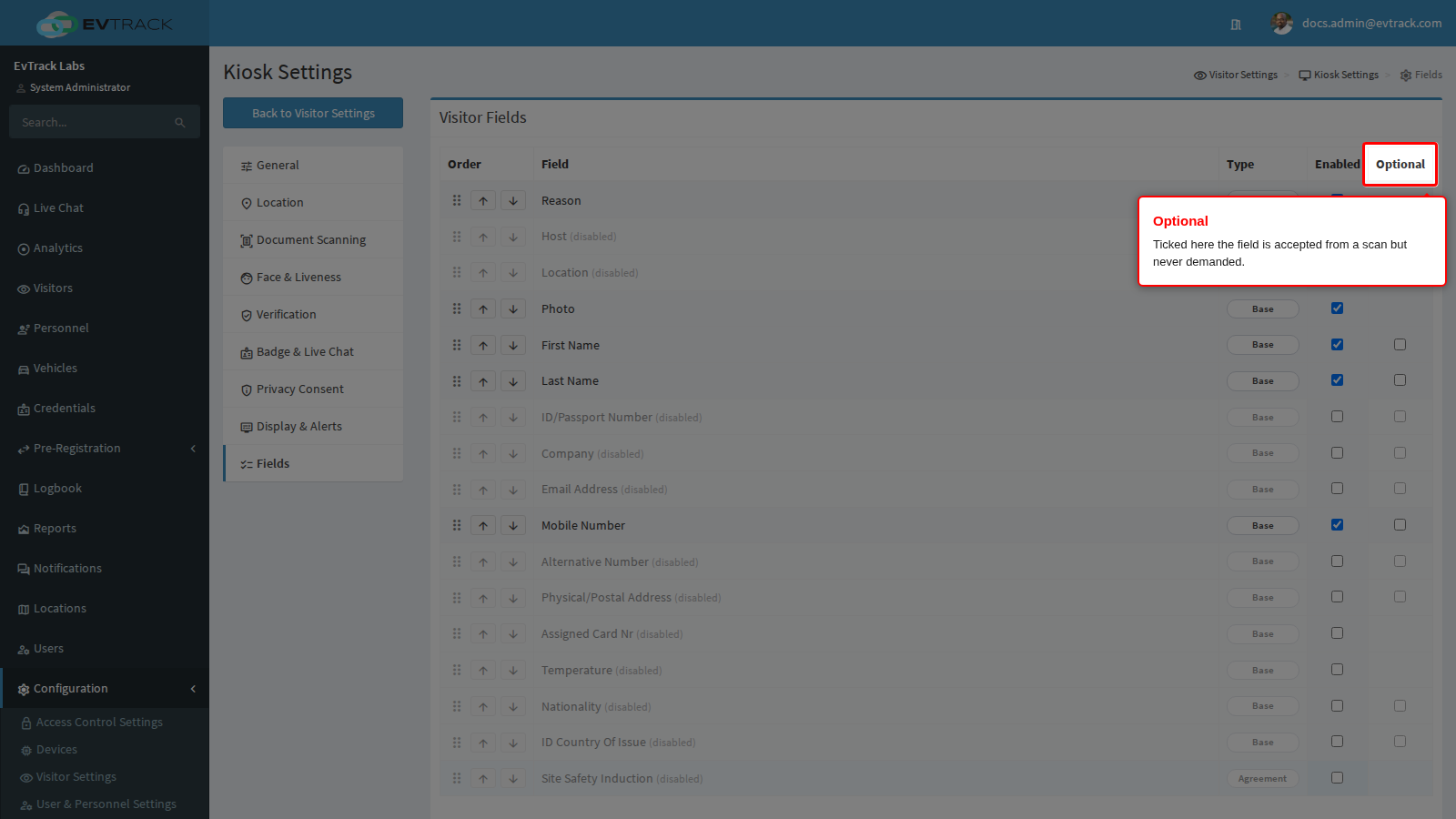Switch to the Face & Liveness tab
This screenshot has width=1456, height=819.
(x=313, y=278)
